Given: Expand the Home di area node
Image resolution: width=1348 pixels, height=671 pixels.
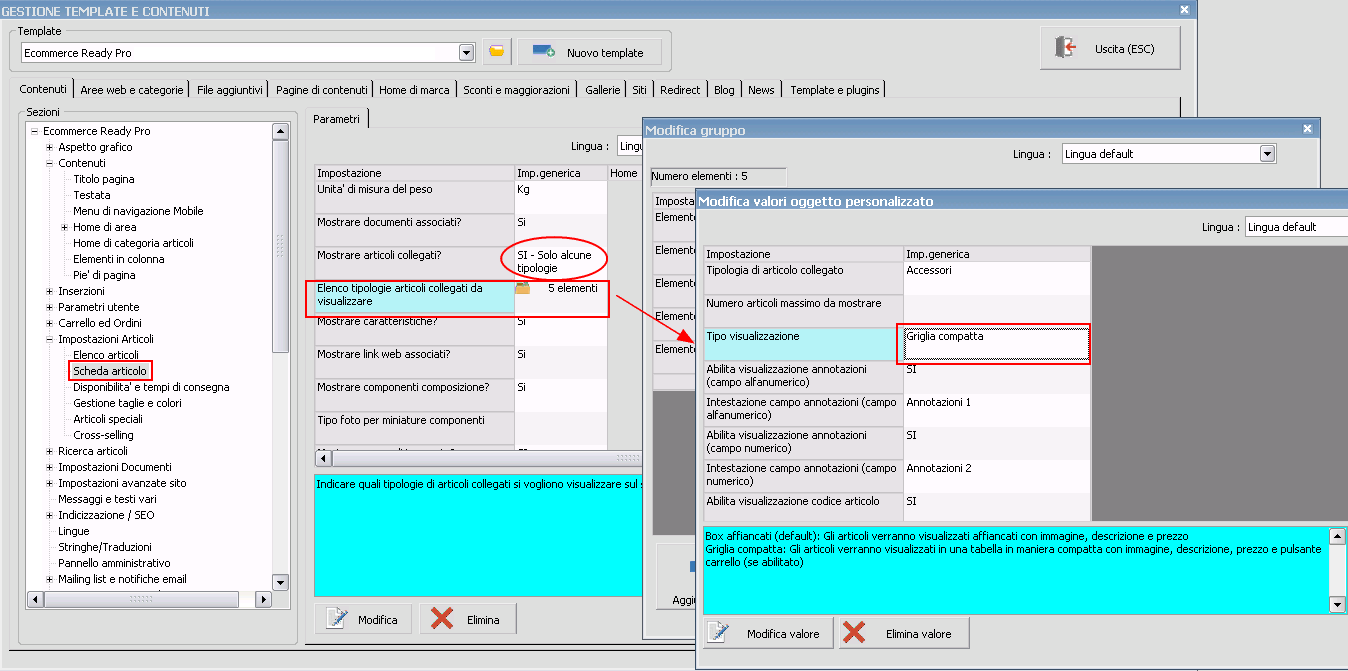Looking at the screenshot, I should click(65, 227).
